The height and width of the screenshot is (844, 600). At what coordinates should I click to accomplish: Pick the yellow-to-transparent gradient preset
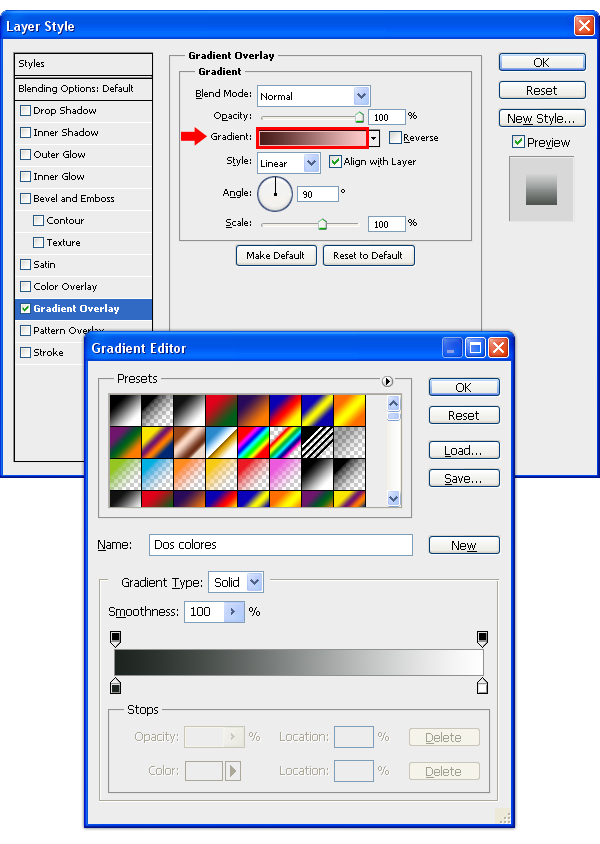[x=221, y=474]
